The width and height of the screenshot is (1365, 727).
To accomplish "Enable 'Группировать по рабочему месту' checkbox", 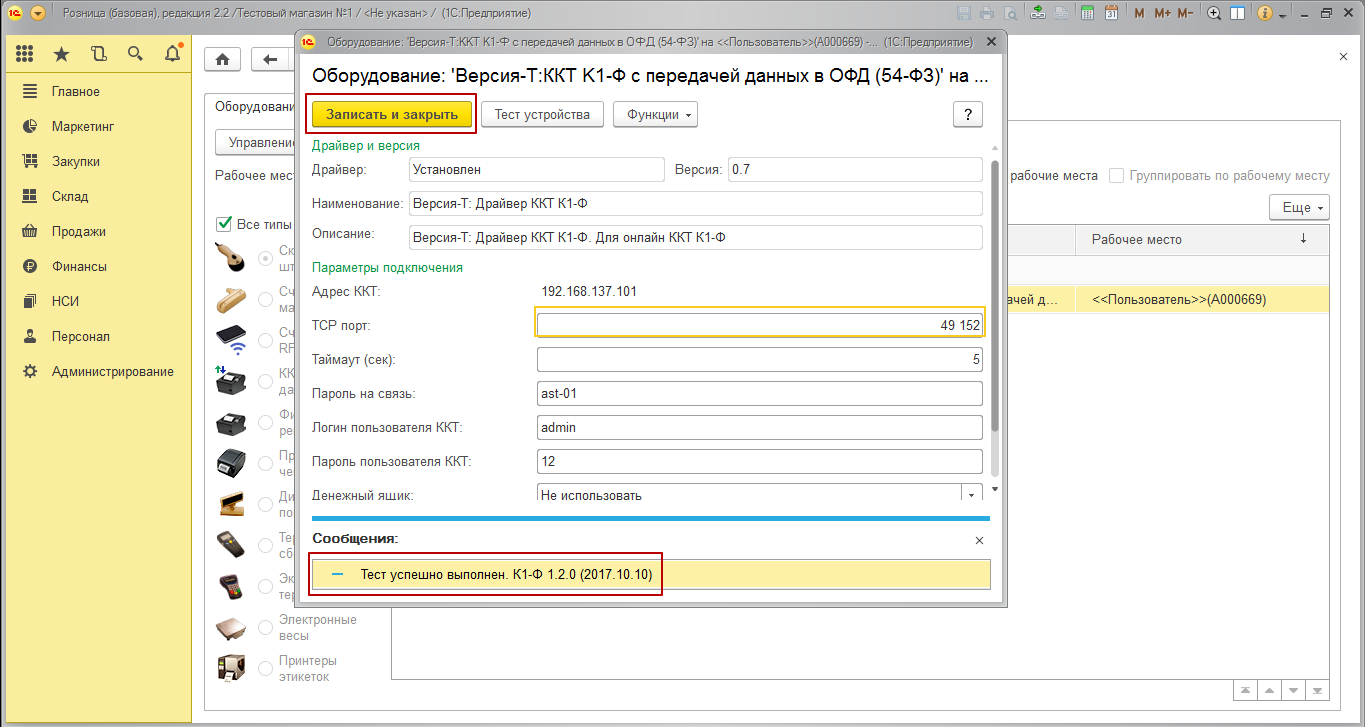I will (x=1116, y=175).
